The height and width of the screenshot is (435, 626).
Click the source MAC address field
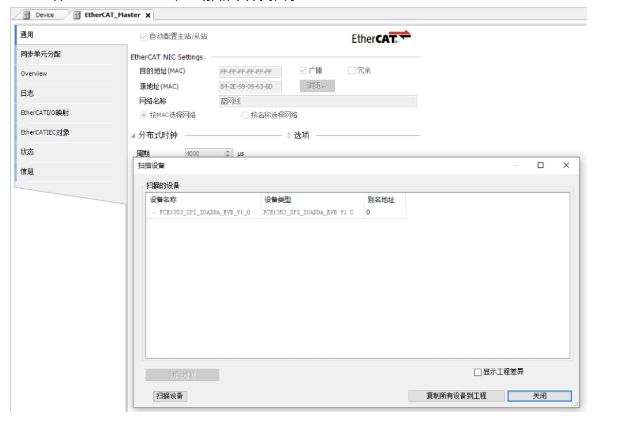(250, 87)
